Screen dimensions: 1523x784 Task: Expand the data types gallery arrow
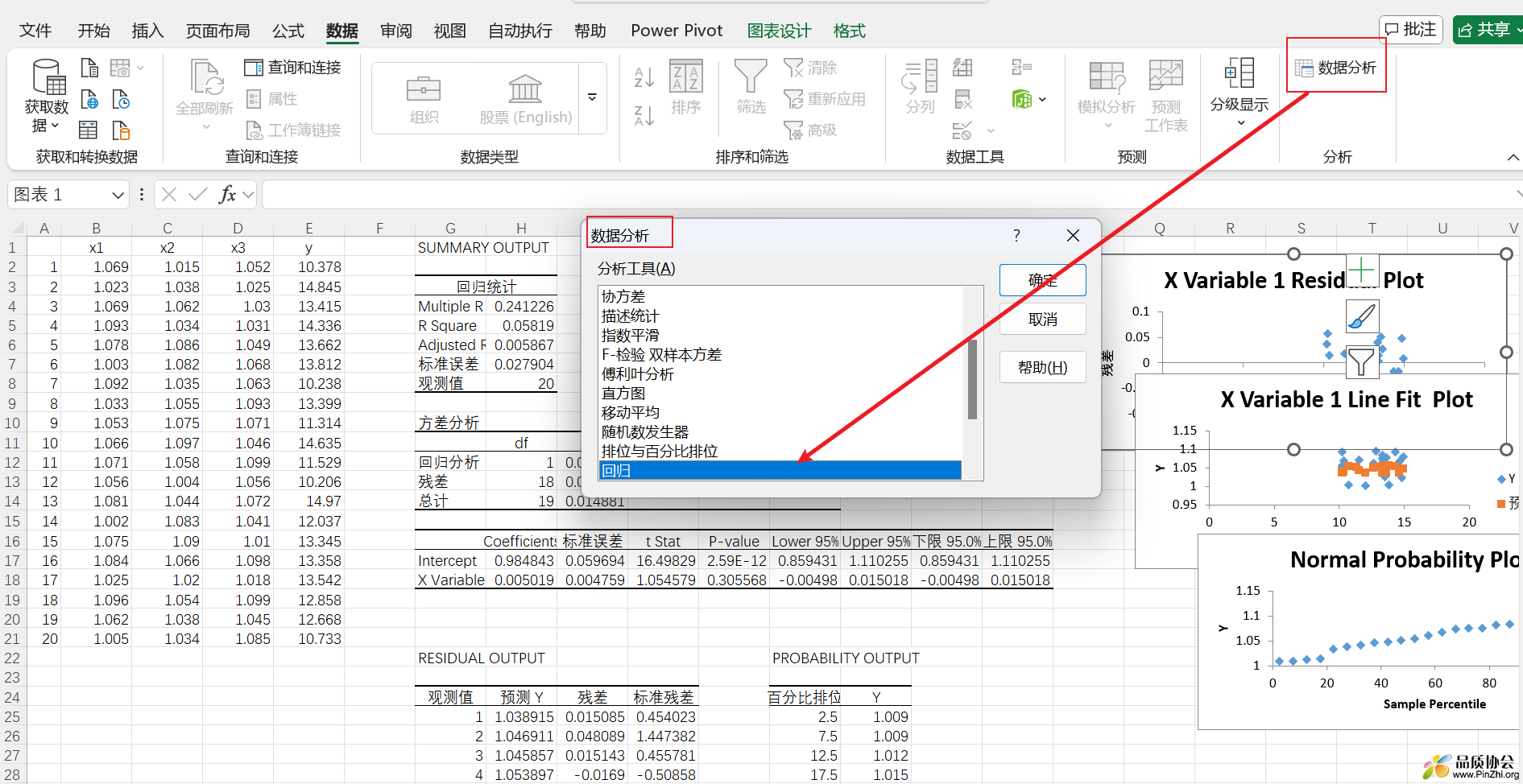[592, 97]
